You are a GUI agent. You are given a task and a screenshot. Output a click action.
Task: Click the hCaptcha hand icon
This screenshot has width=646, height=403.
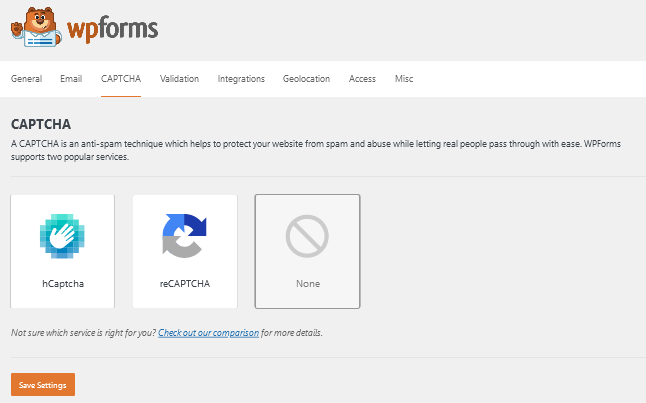[62, 236]
